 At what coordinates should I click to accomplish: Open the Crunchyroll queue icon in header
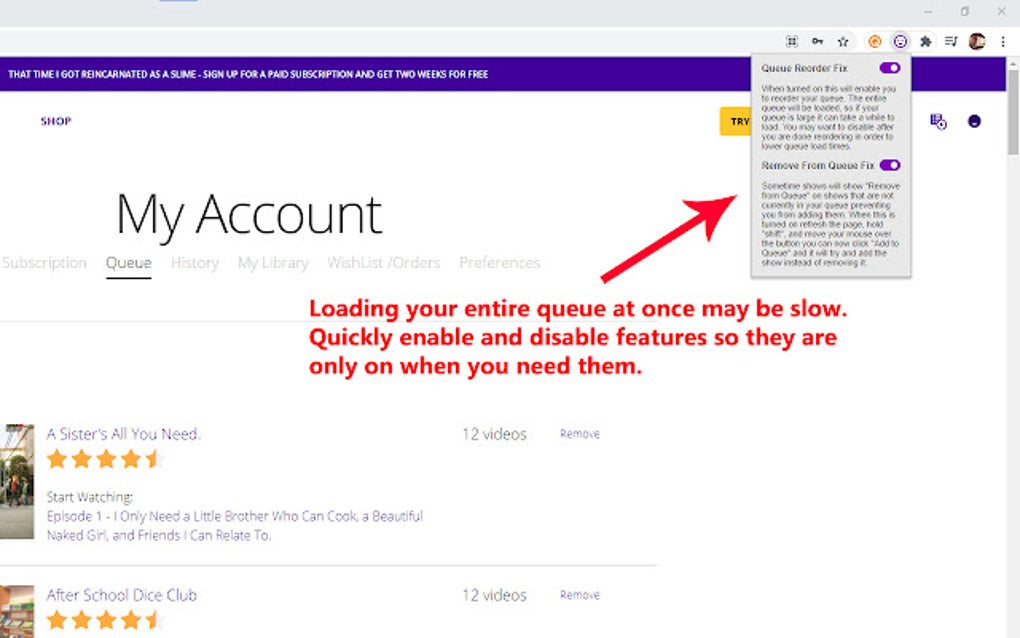pyautogui.click(x=938, y=121)
